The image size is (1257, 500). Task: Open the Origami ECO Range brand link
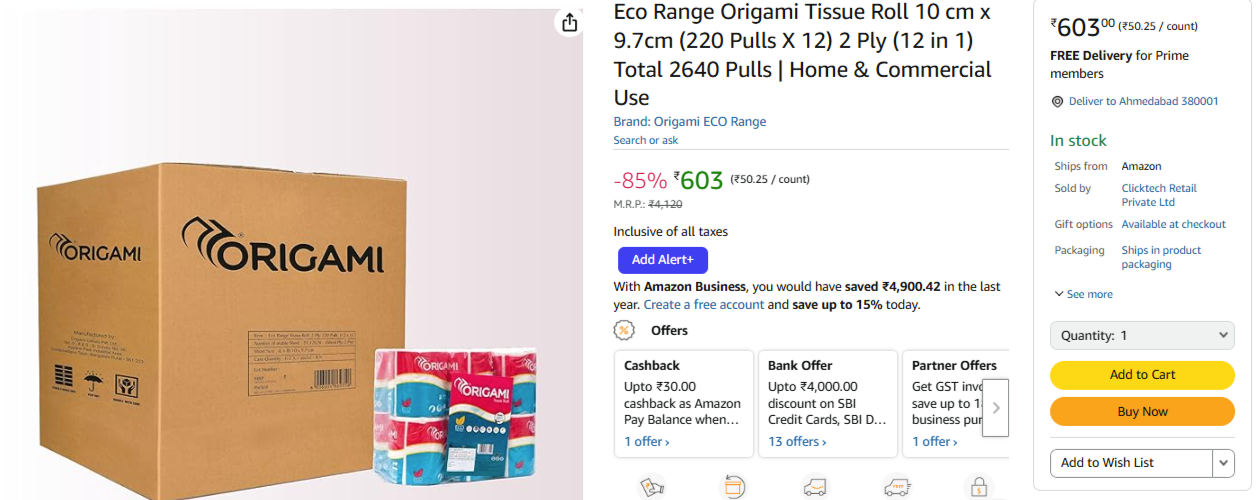690,122
